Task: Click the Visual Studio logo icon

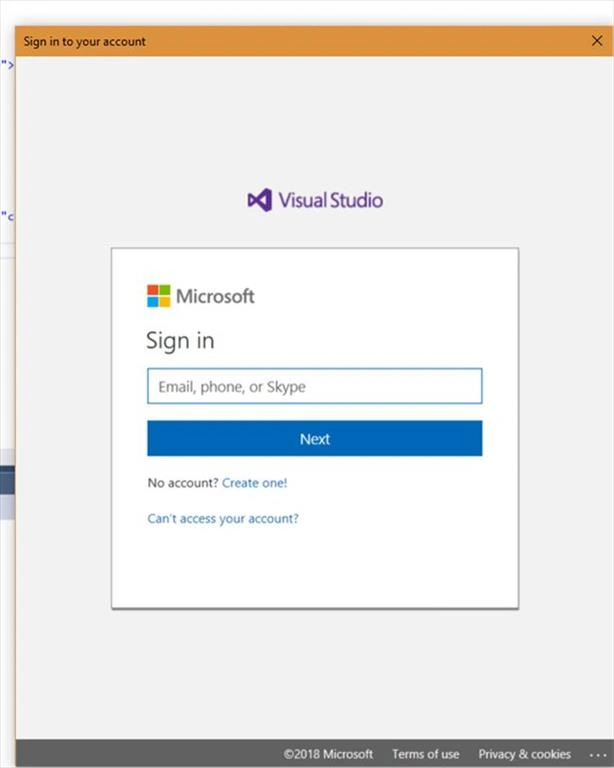Action: (x=260, y=200)
